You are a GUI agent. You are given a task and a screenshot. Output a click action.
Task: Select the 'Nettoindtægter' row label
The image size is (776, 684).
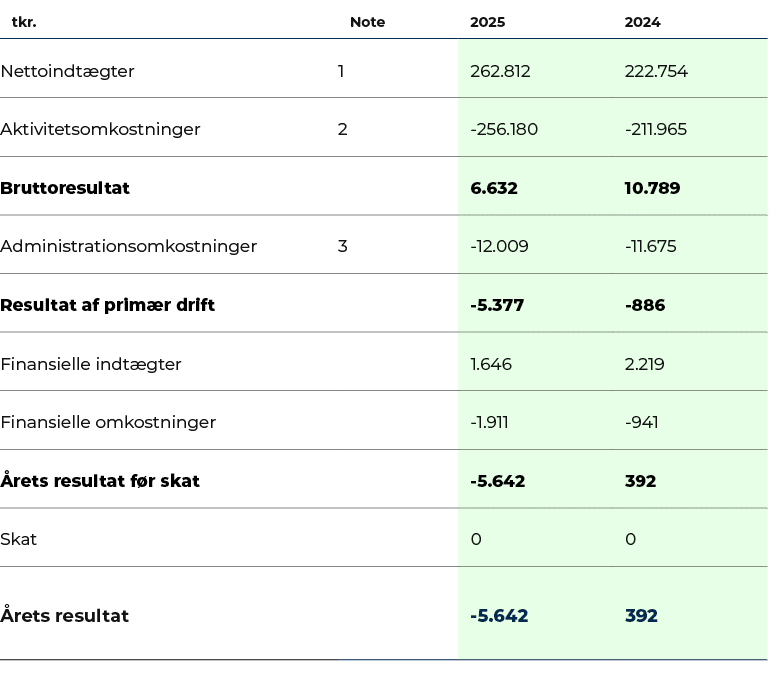67,71
